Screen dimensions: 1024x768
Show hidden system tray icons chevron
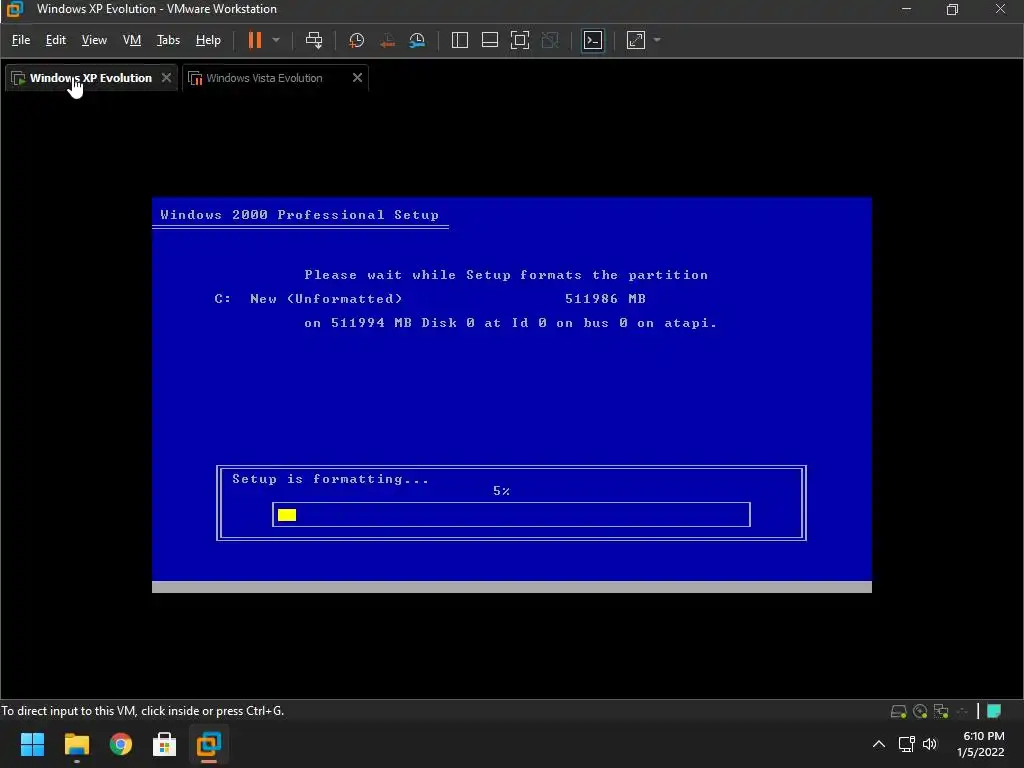pyautogui.click(x=879, y=744)
